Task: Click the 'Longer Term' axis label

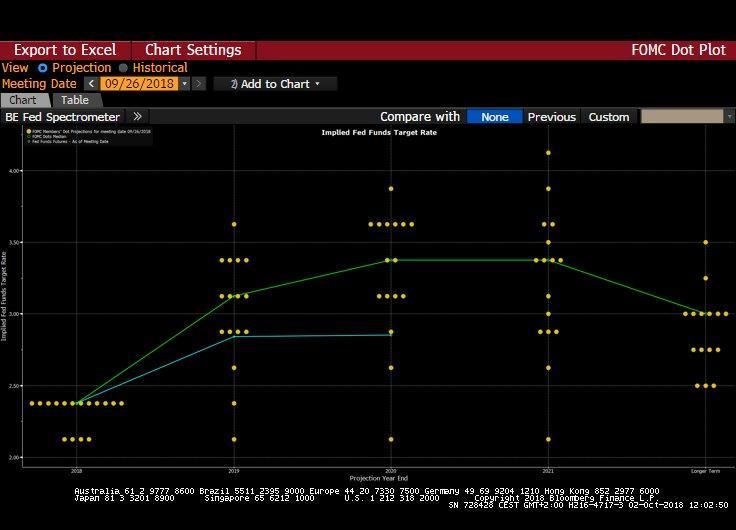Action: tap(705, 471)
